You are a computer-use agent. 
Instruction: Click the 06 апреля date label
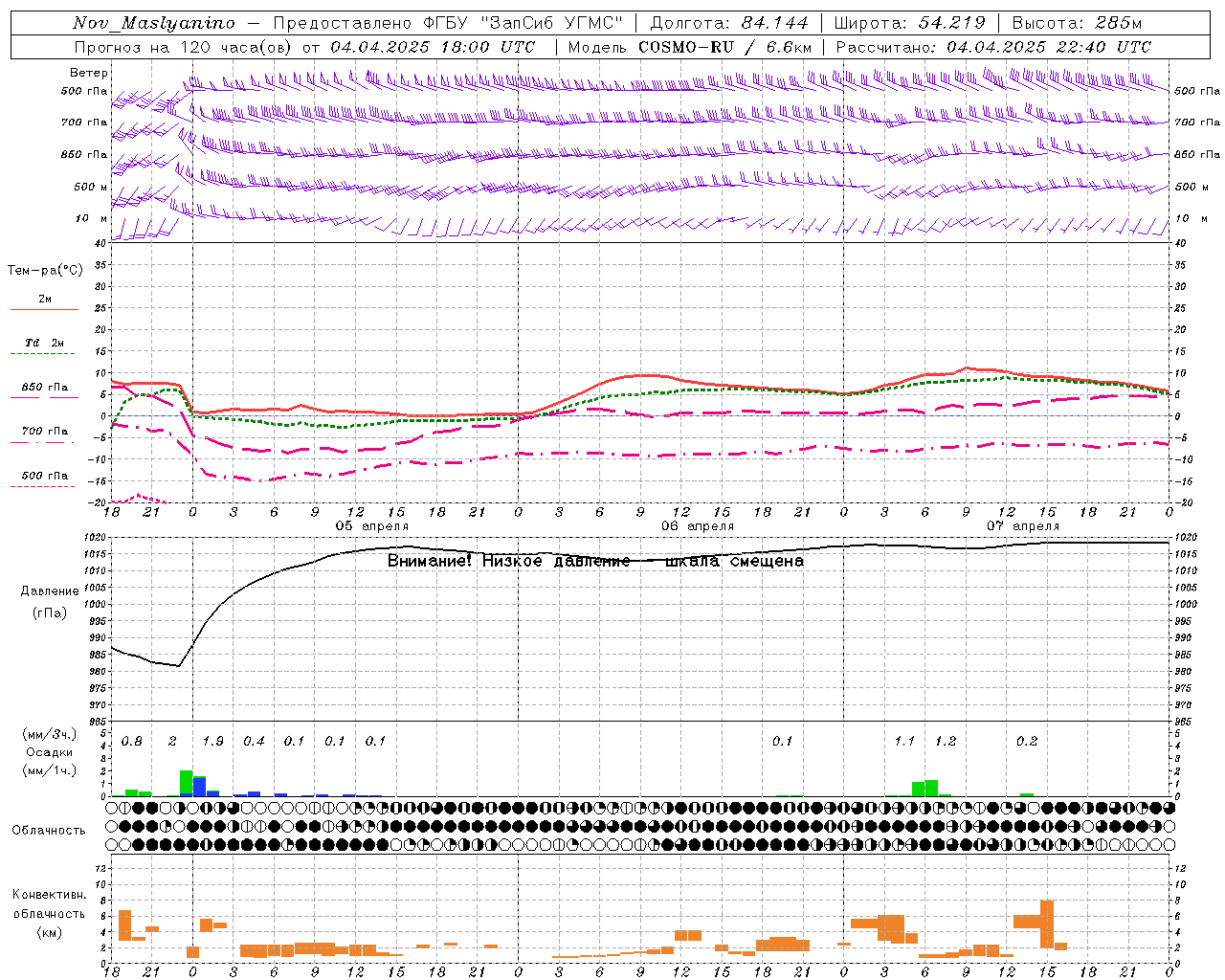click(x=698, y=526)
